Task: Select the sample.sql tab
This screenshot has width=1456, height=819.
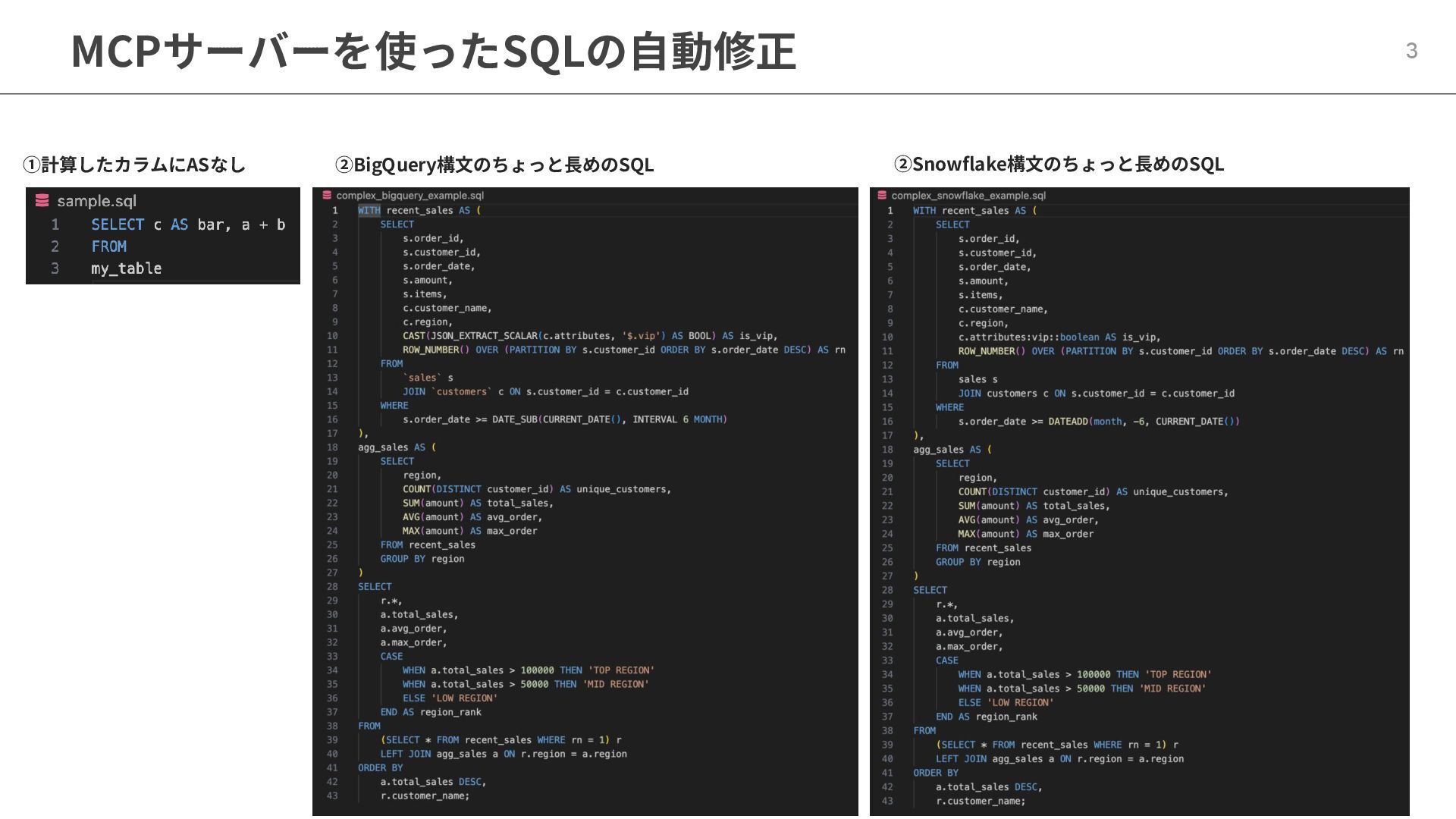Action: [96, 201]
